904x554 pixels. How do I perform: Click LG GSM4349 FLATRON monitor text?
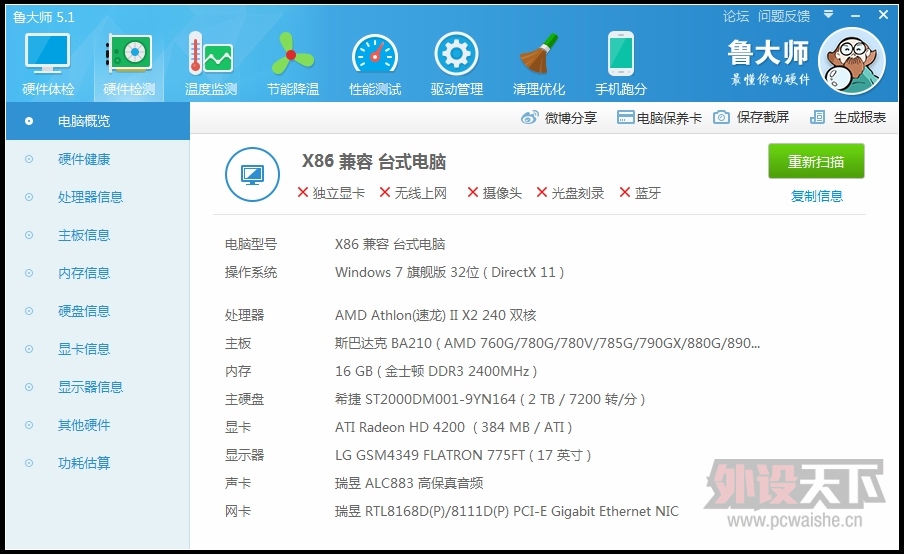[463, 455]
